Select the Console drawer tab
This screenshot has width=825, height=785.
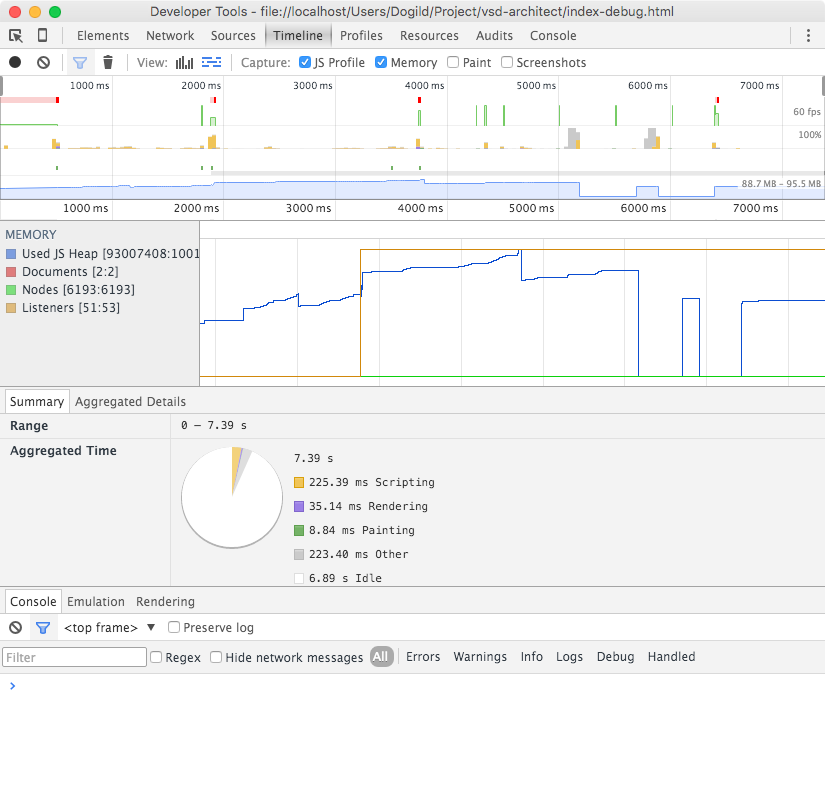click(x=33, y=602)
